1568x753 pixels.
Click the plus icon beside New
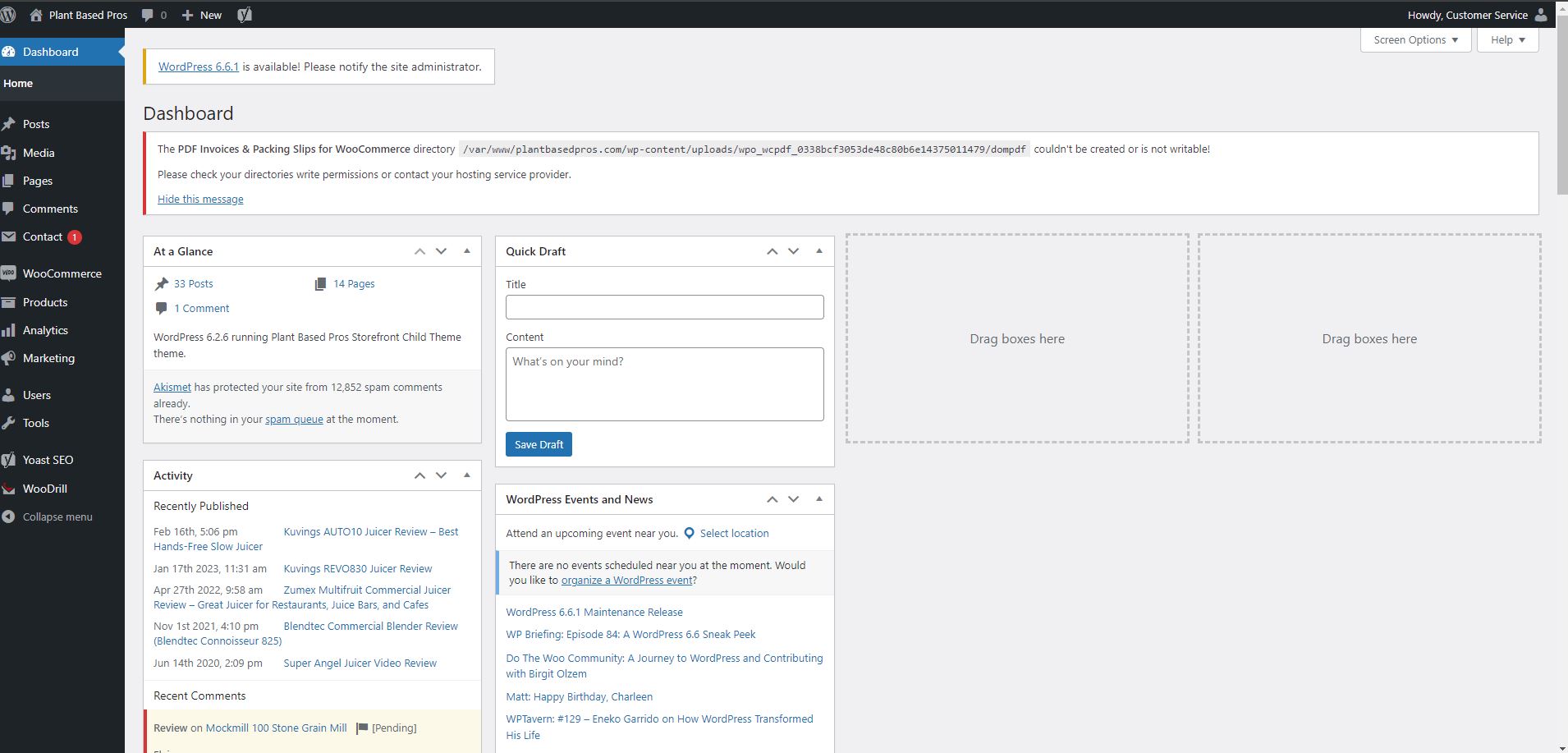[187, 15]
